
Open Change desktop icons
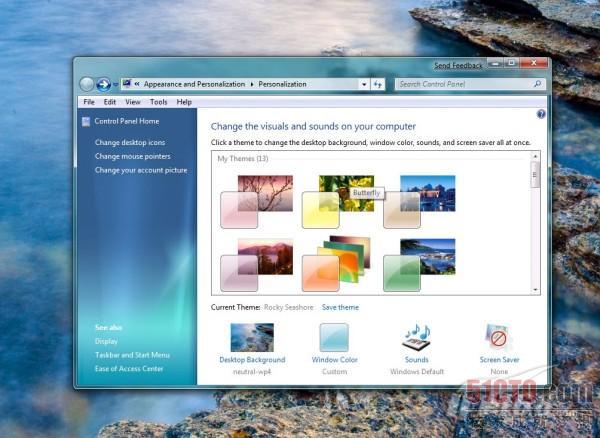[x=130, y=142]
